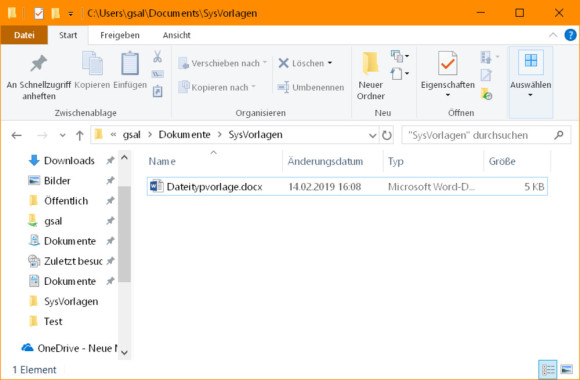
Task: Switch to large thumbnails view icon
Action: 566,369
